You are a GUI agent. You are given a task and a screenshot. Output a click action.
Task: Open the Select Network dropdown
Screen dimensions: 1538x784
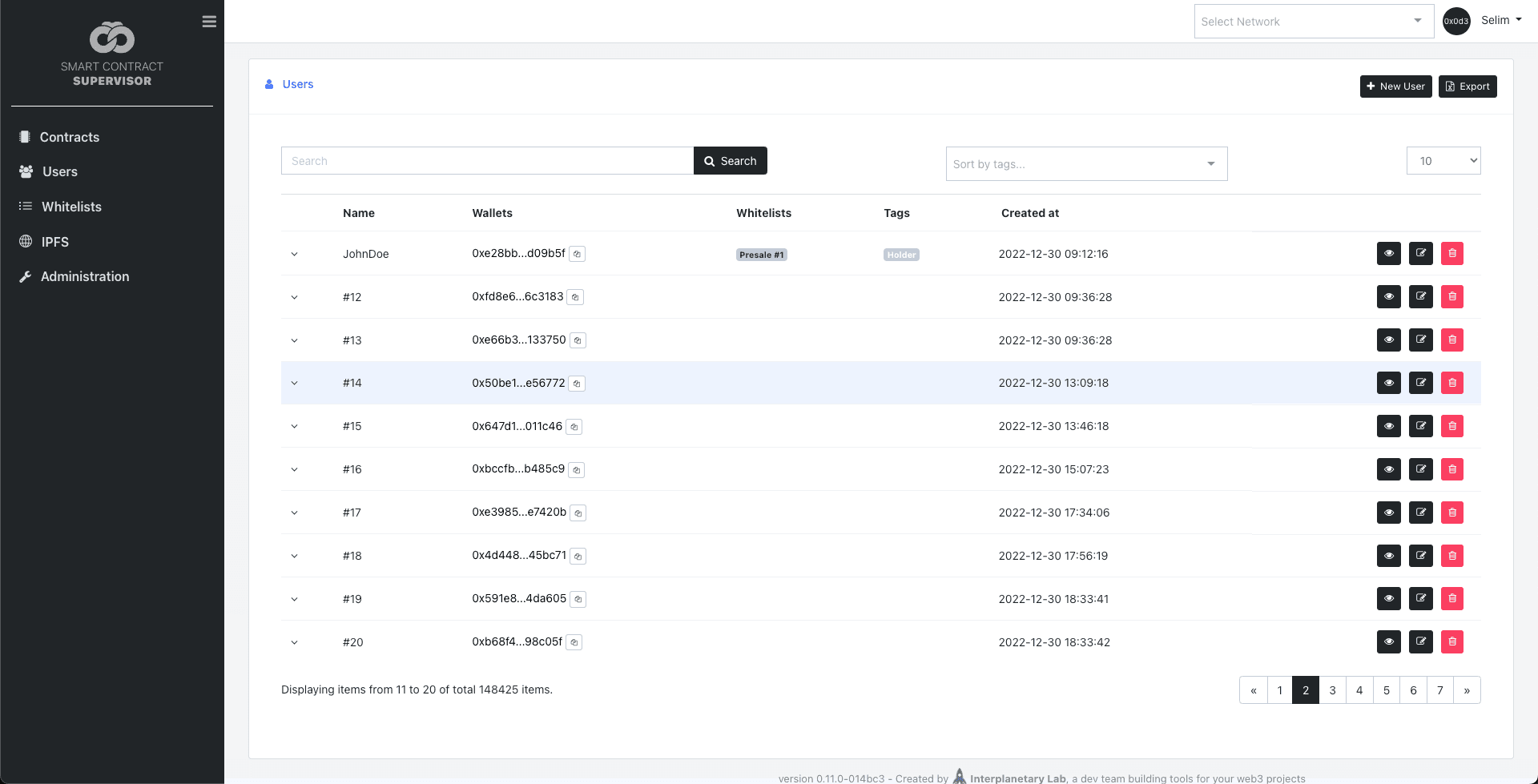coord(1313,22)
